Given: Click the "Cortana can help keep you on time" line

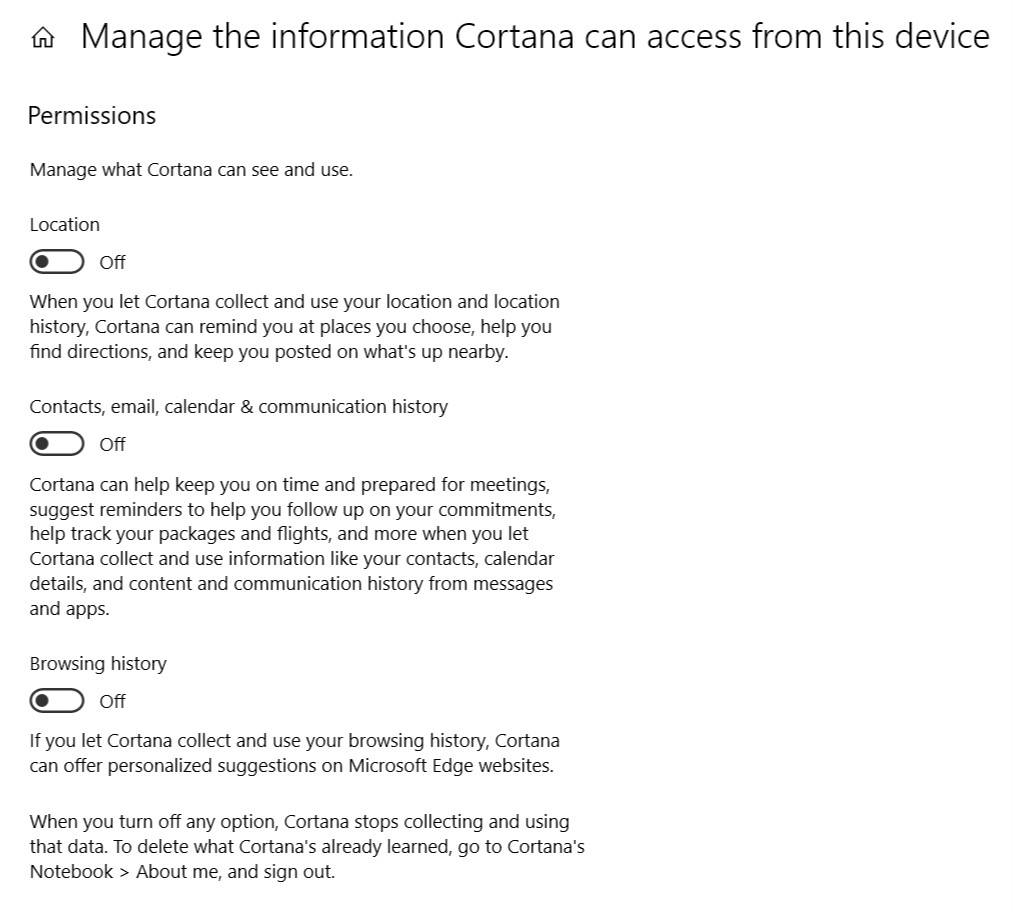Looking at the screenshot, I should tap(289, 485).
